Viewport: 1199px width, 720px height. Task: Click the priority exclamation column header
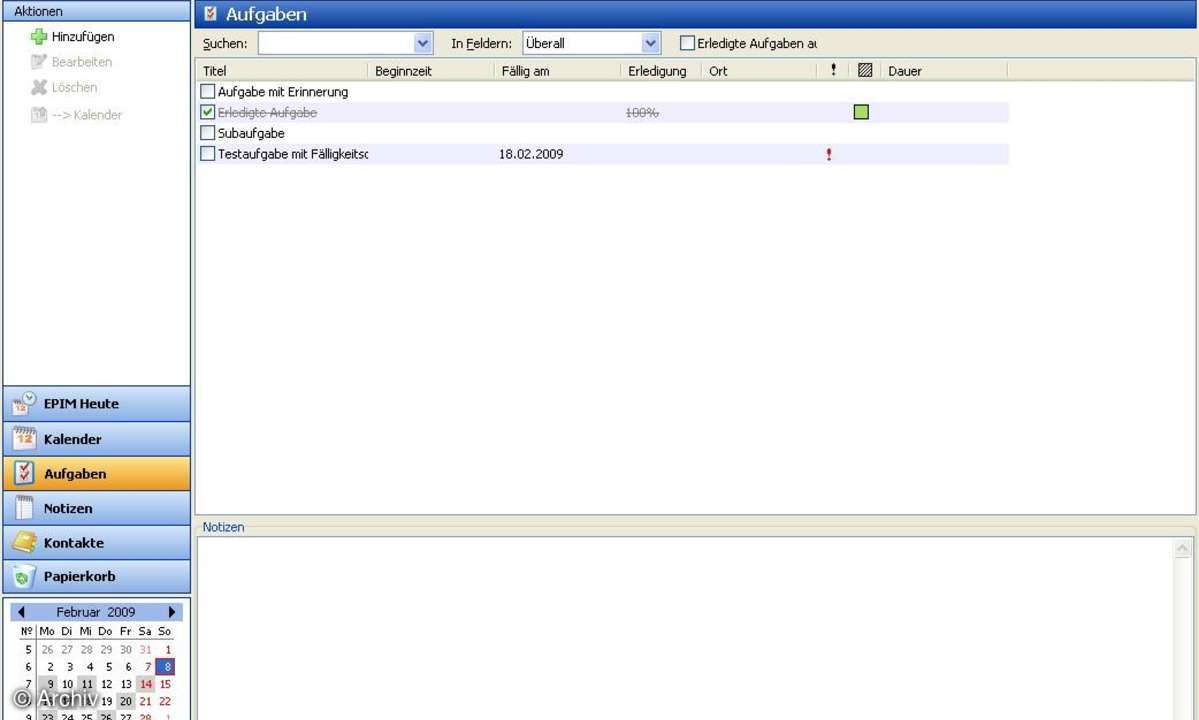pyautogui.click(x=833, y=70)
